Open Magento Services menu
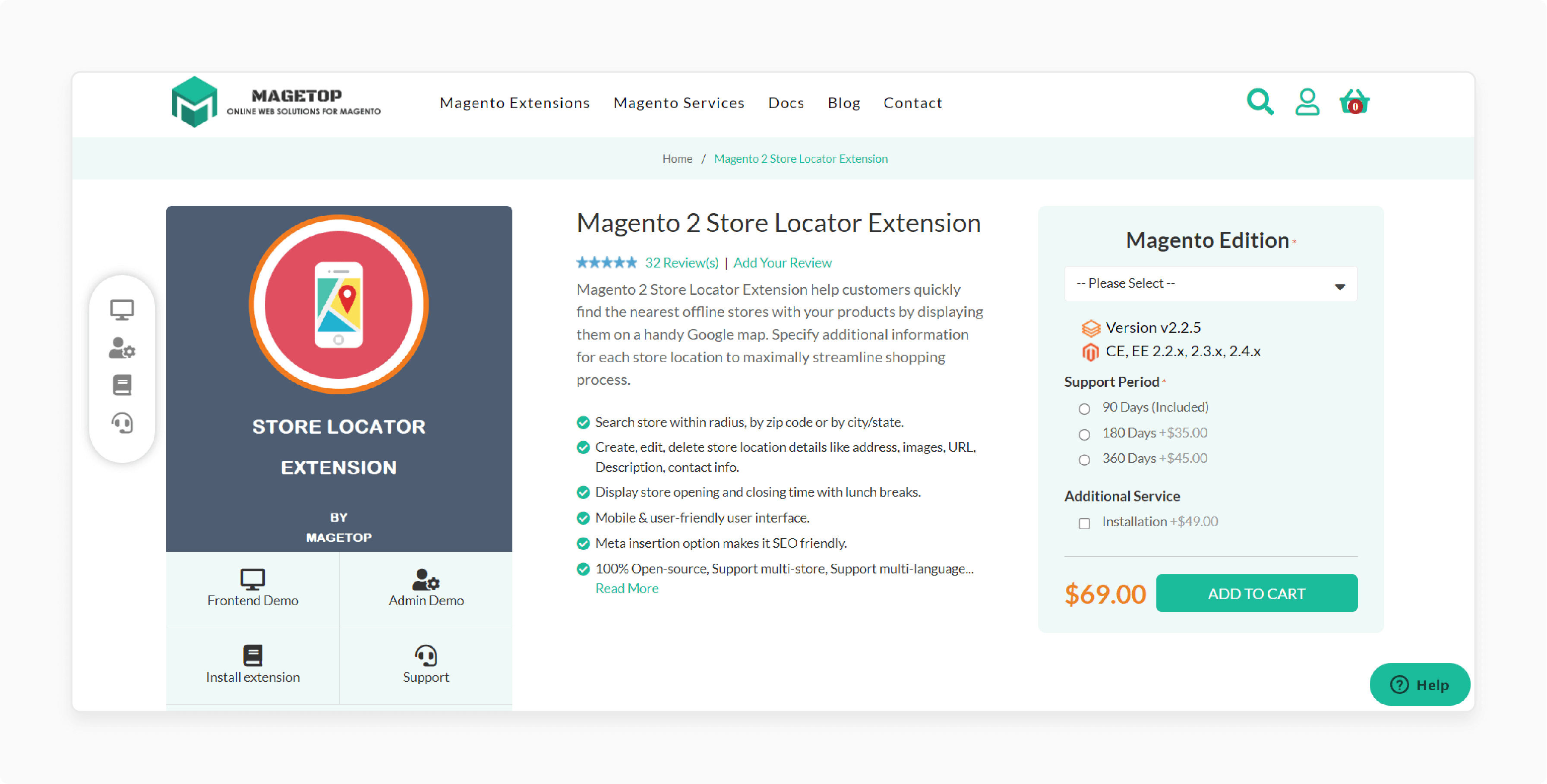 (x=679, y=103)
